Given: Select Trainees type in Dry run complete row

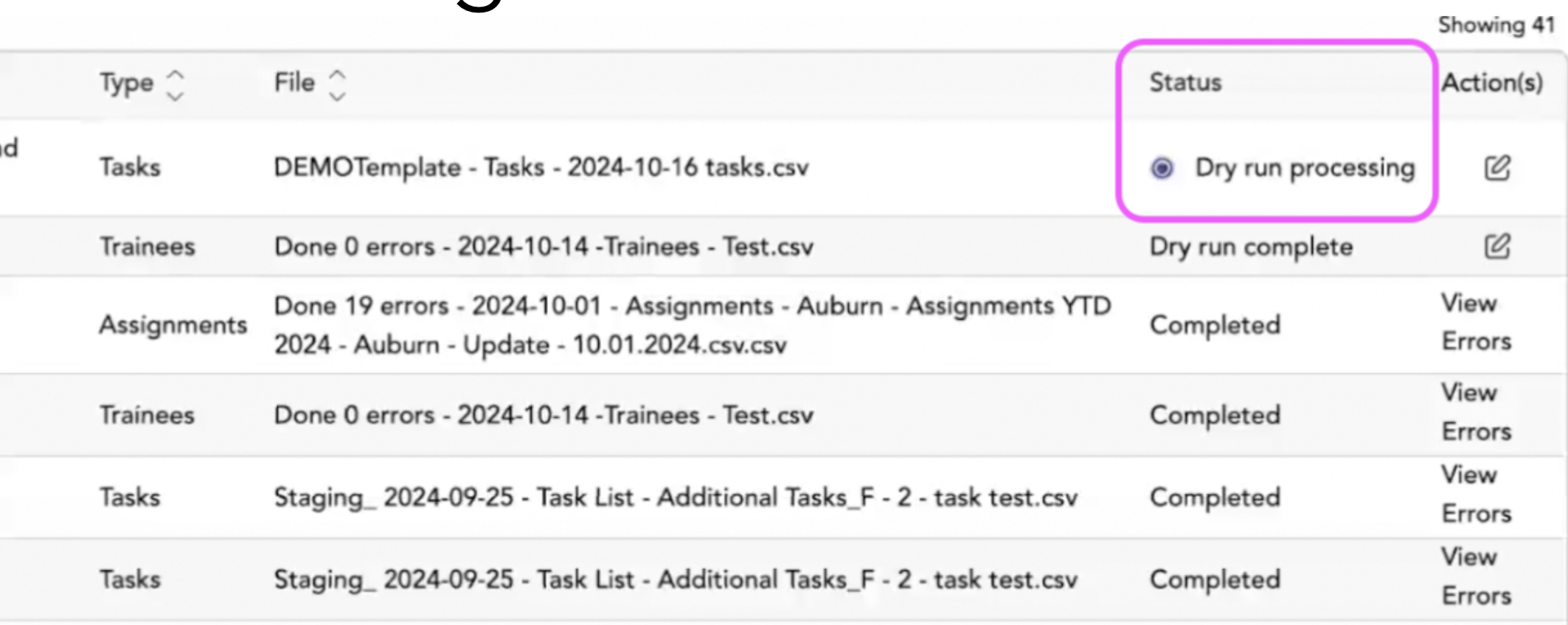Looking at the screenshot, I should pyautogui.click(x=148, y=246).
